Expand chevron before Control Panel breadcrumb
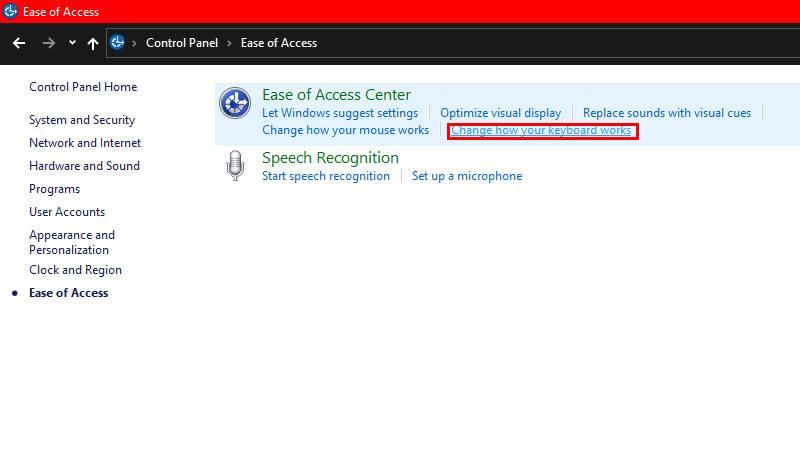Viewport: 800px width, 450px height. pyautogui.click(x=134, y=43)
